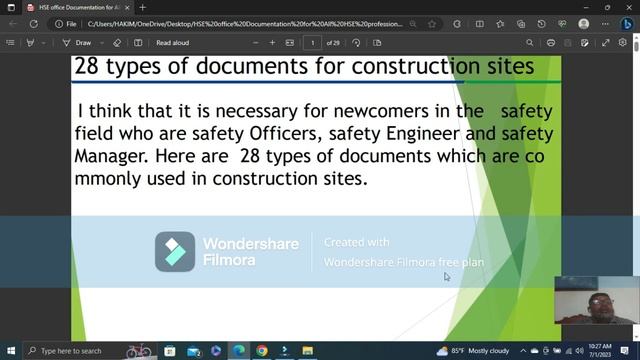This screenshot has height=360, width=640.
Task: Open the weather widget 85°F Mostly cloudy
Action: pos(473,351)
